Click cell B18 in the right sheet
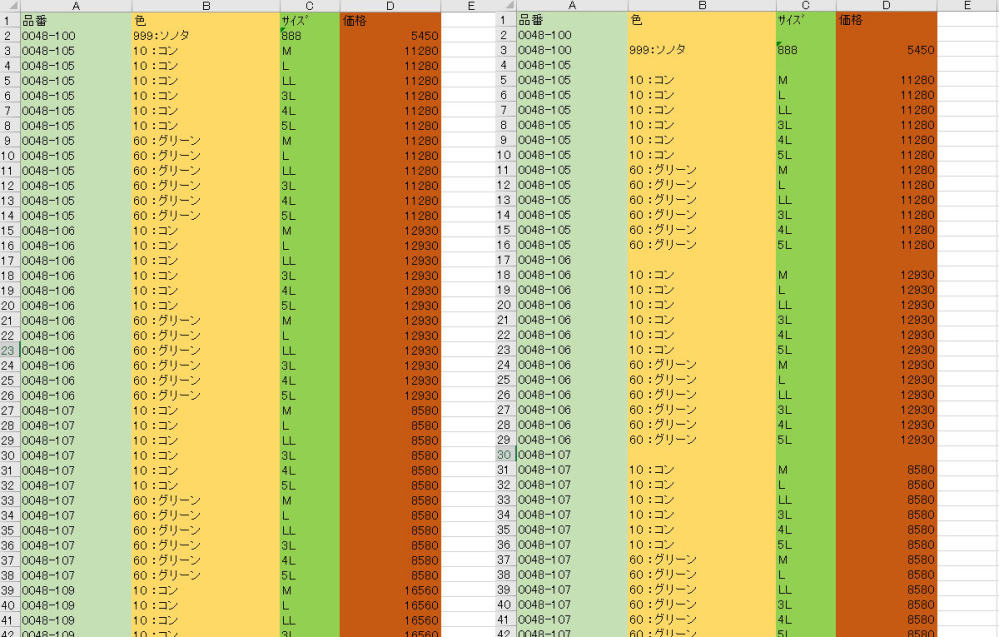This screenshot has width=999, height=637. tap(701, 275)
